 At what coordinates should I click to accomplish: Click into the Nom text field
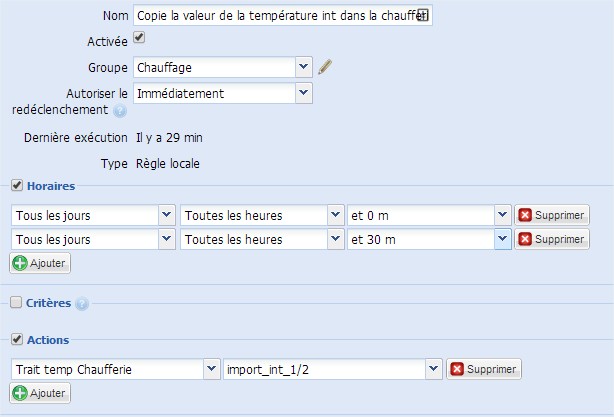270,16
